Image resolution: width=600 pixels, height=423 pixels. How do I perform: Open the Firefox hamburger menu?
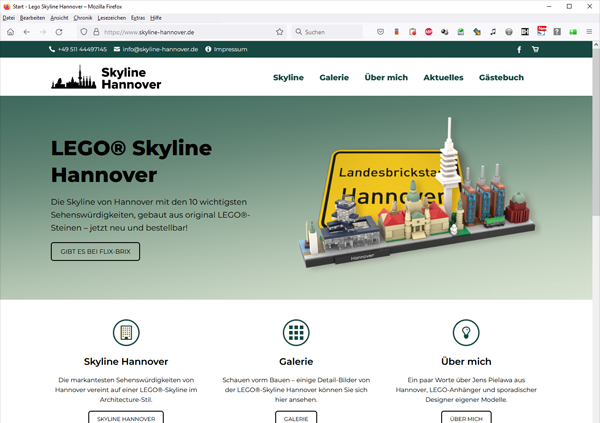point(589,32)
